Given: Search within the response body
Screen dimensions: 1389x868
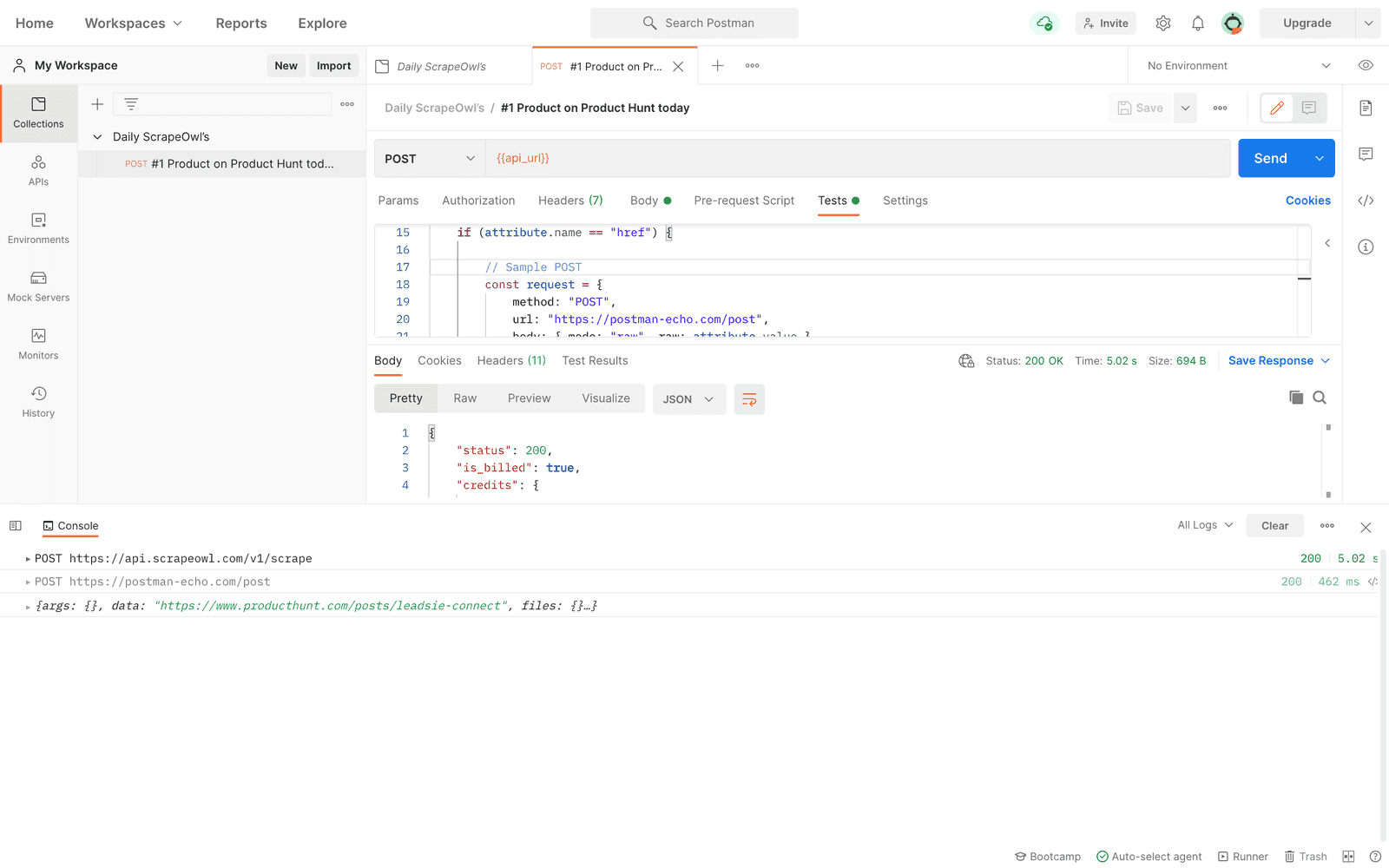Looking at the screenshot, I should [x=1320, y=398].
